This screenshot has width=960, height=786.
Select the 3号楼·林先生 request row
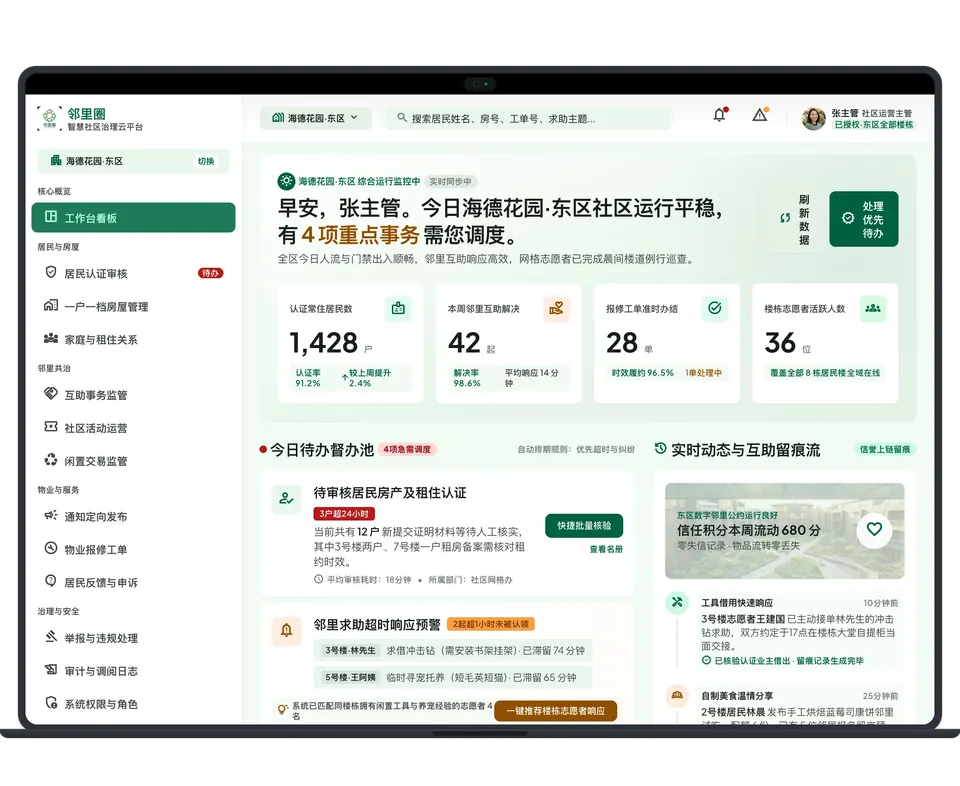click(453, 650)
